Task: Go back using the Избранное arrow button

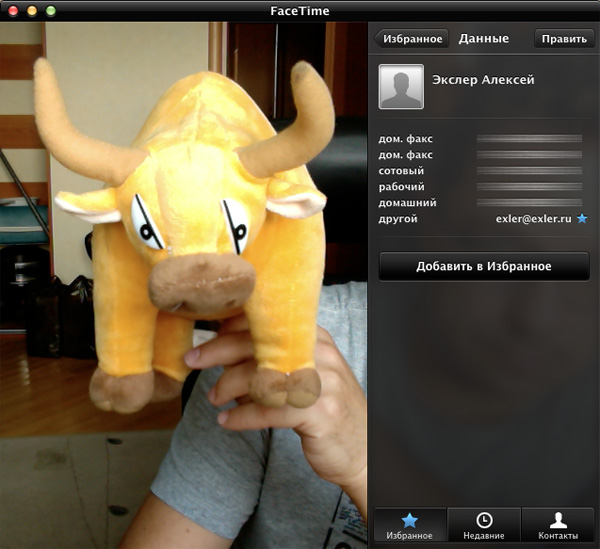Action: pyautogui.click(x=411, y=39)
